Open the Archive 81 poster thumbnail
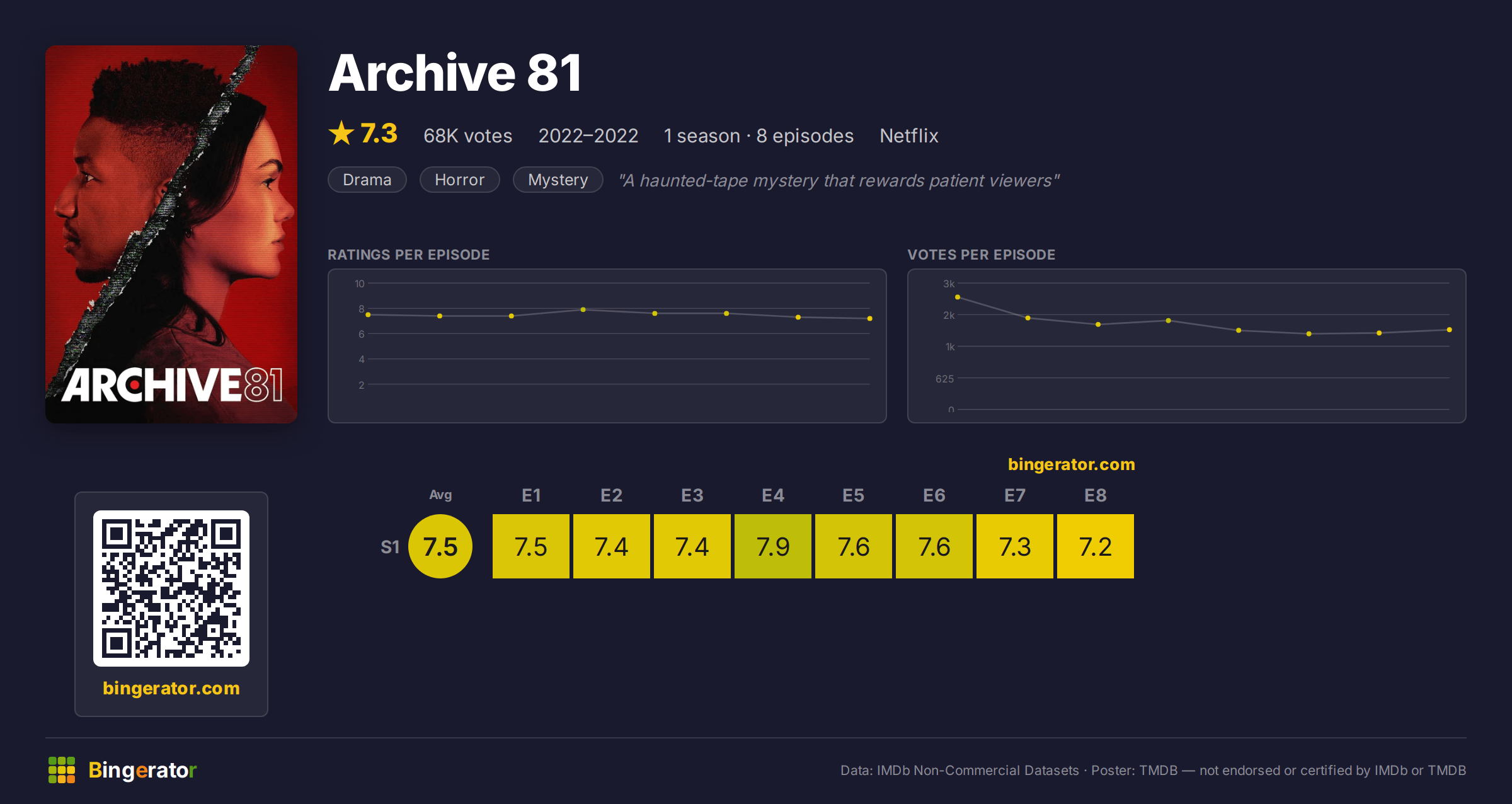The image size is (1512, 804). coord(171,234)
